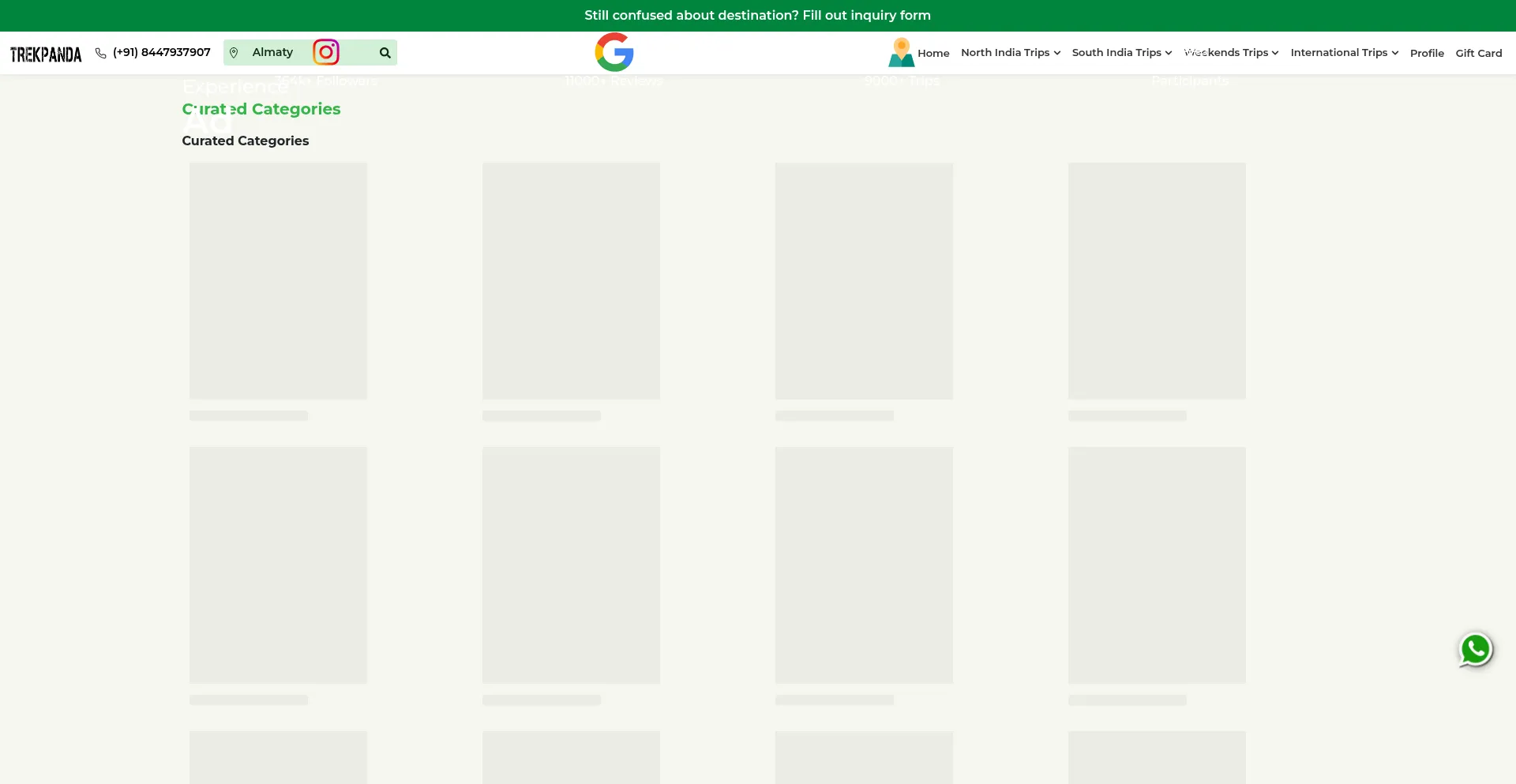Click the green inquiry form banner

tap(757, 16)
